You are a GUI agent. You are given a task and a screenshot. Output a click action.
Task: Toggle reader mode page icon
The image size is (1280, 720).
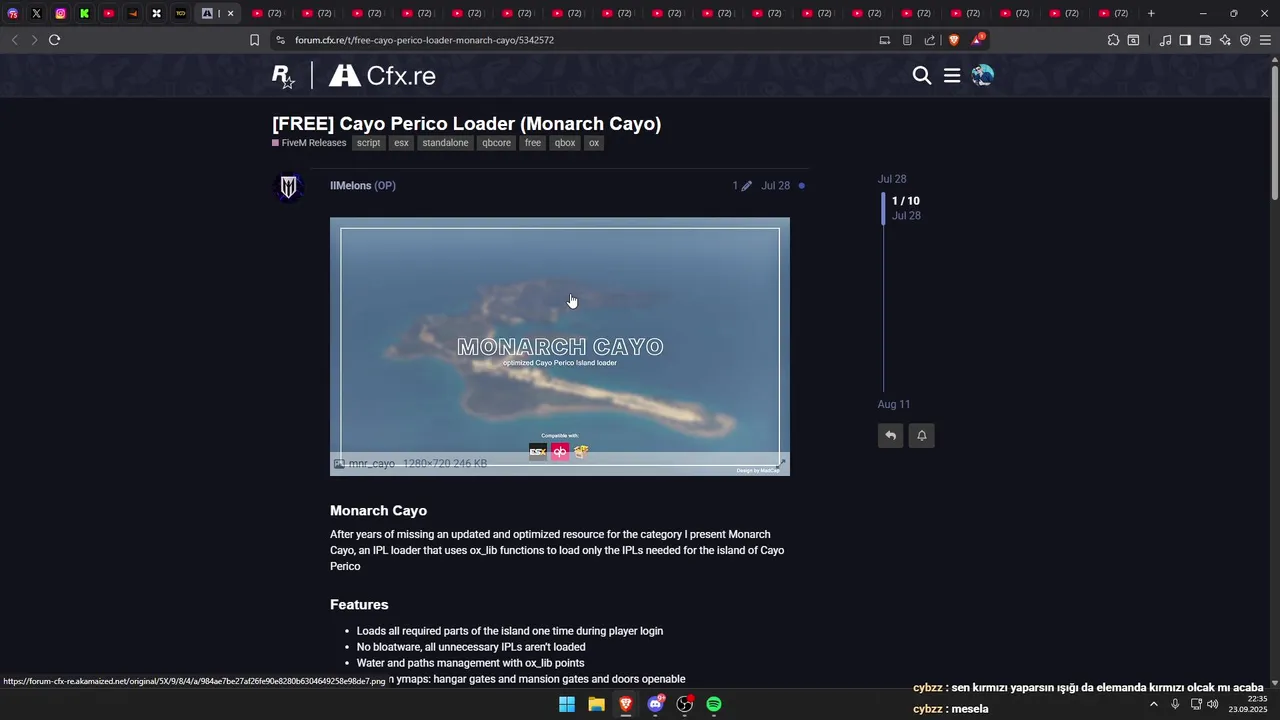(x=907, y=40)
